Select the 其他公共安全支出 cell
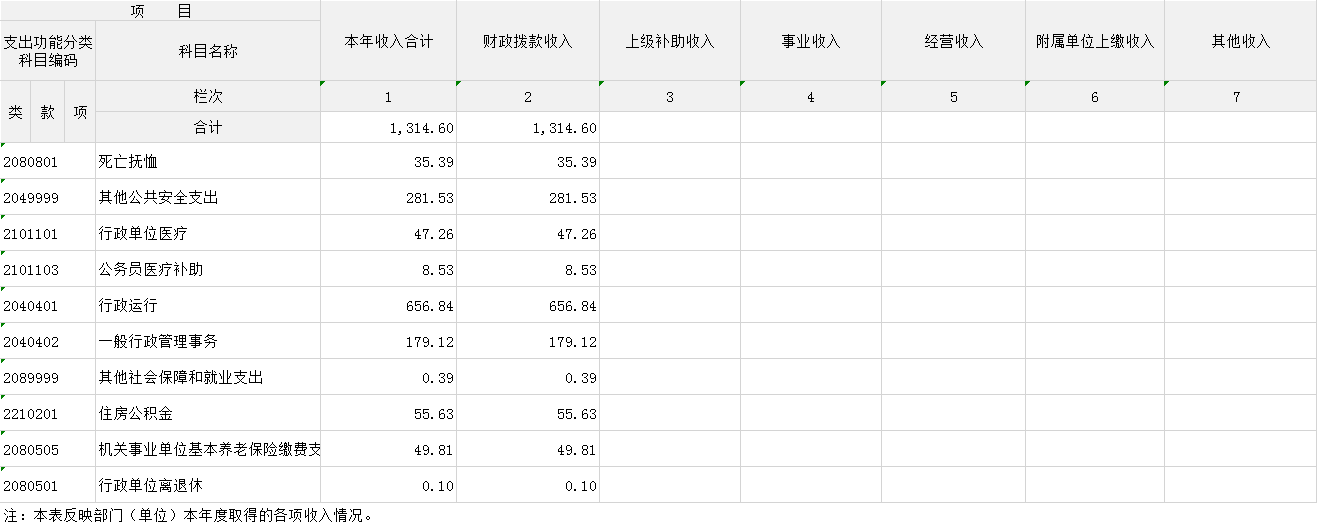This screenshot has width=1317, height=528. tap(158, 198)
